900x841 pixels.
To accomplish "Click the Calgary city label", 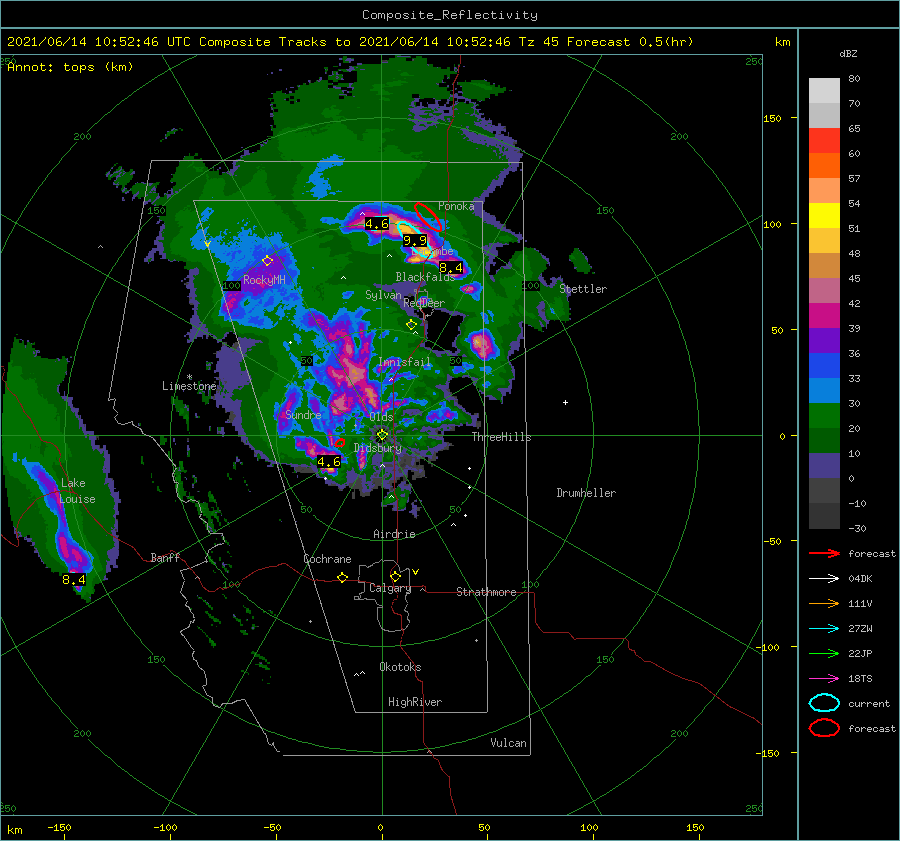I will [x=390, y=588].
